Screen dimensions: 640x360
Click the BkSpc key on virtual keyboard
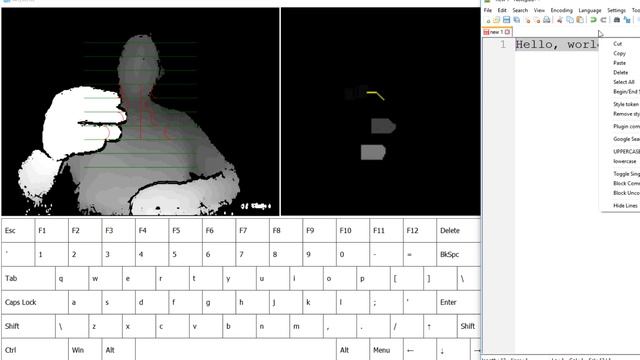click(x=458, y=254)
